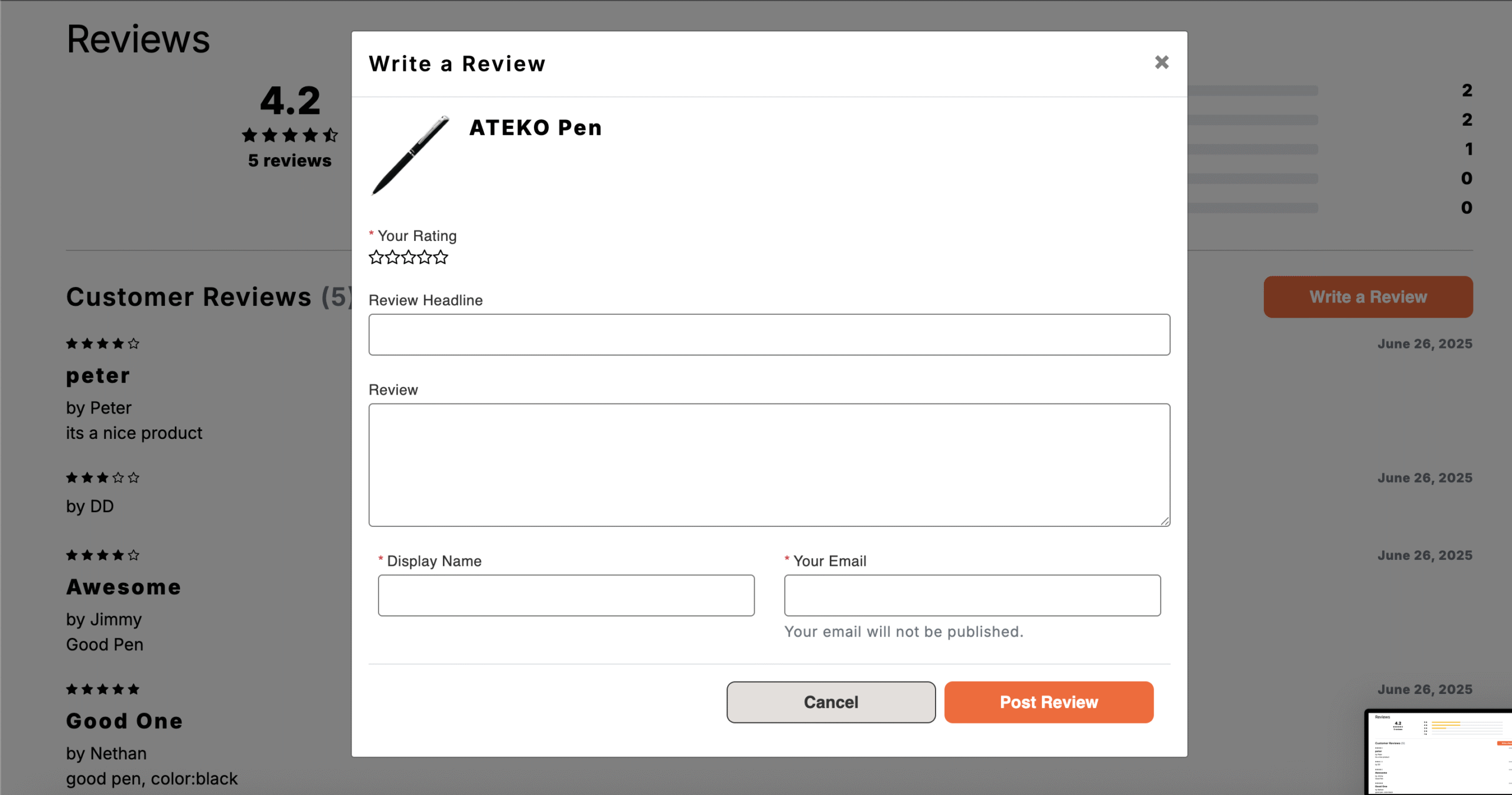Click the 'Good Pen' review text
Viewport: 1512px width, 795px height.
point(105,644)
